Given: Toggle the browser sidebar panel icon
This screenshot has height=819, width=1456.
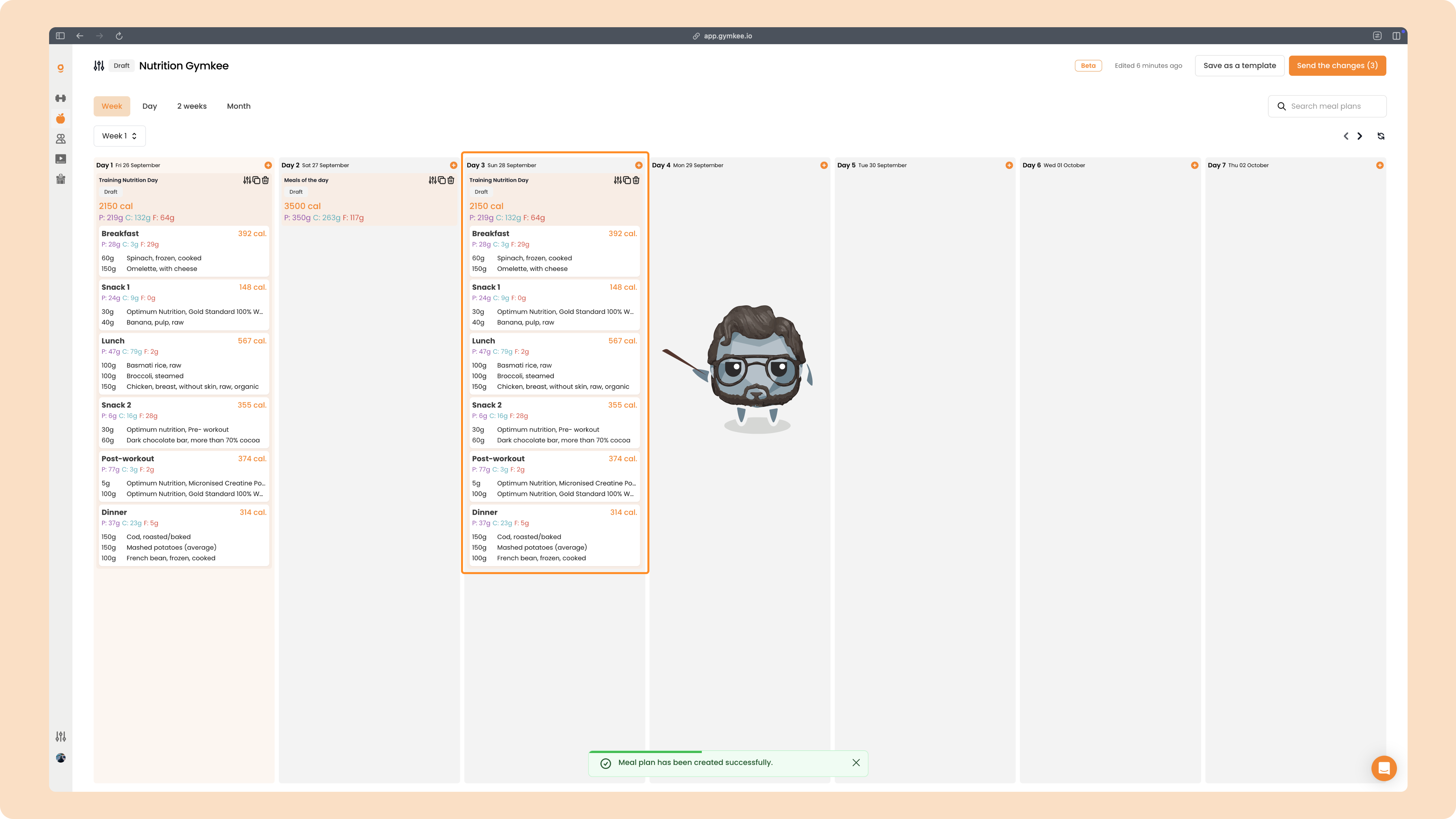Looking at the screenshot, I should [x=60, y=36].
